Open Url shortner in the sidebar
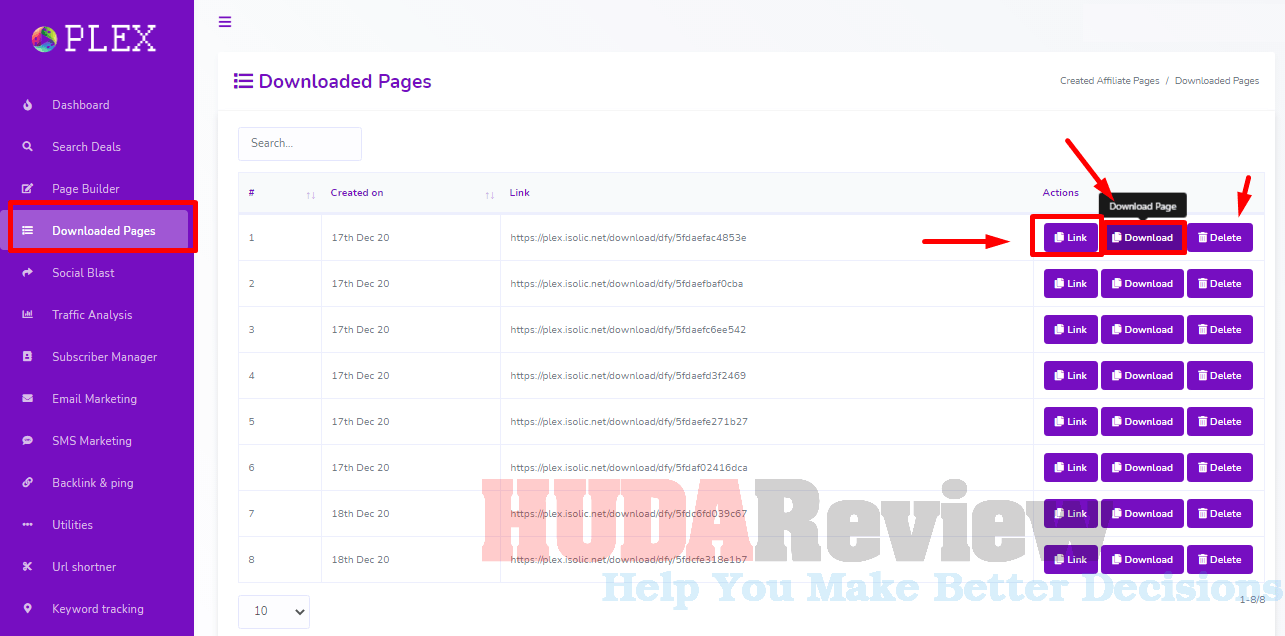Viewport: 1285px width, 636px height. (x=84, y=567)
